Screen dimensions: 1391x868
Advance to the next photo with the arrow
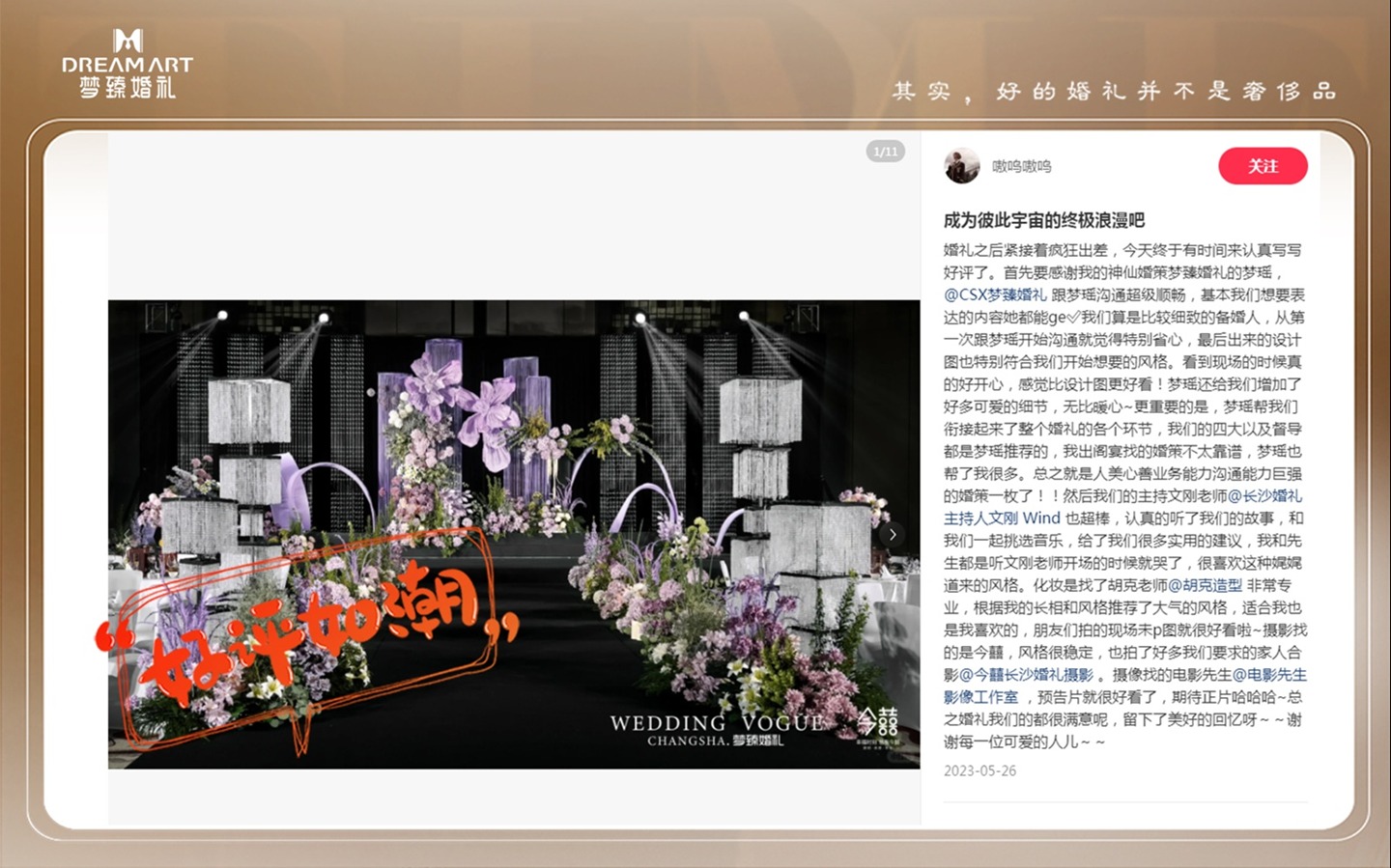[x=893, y=534]
